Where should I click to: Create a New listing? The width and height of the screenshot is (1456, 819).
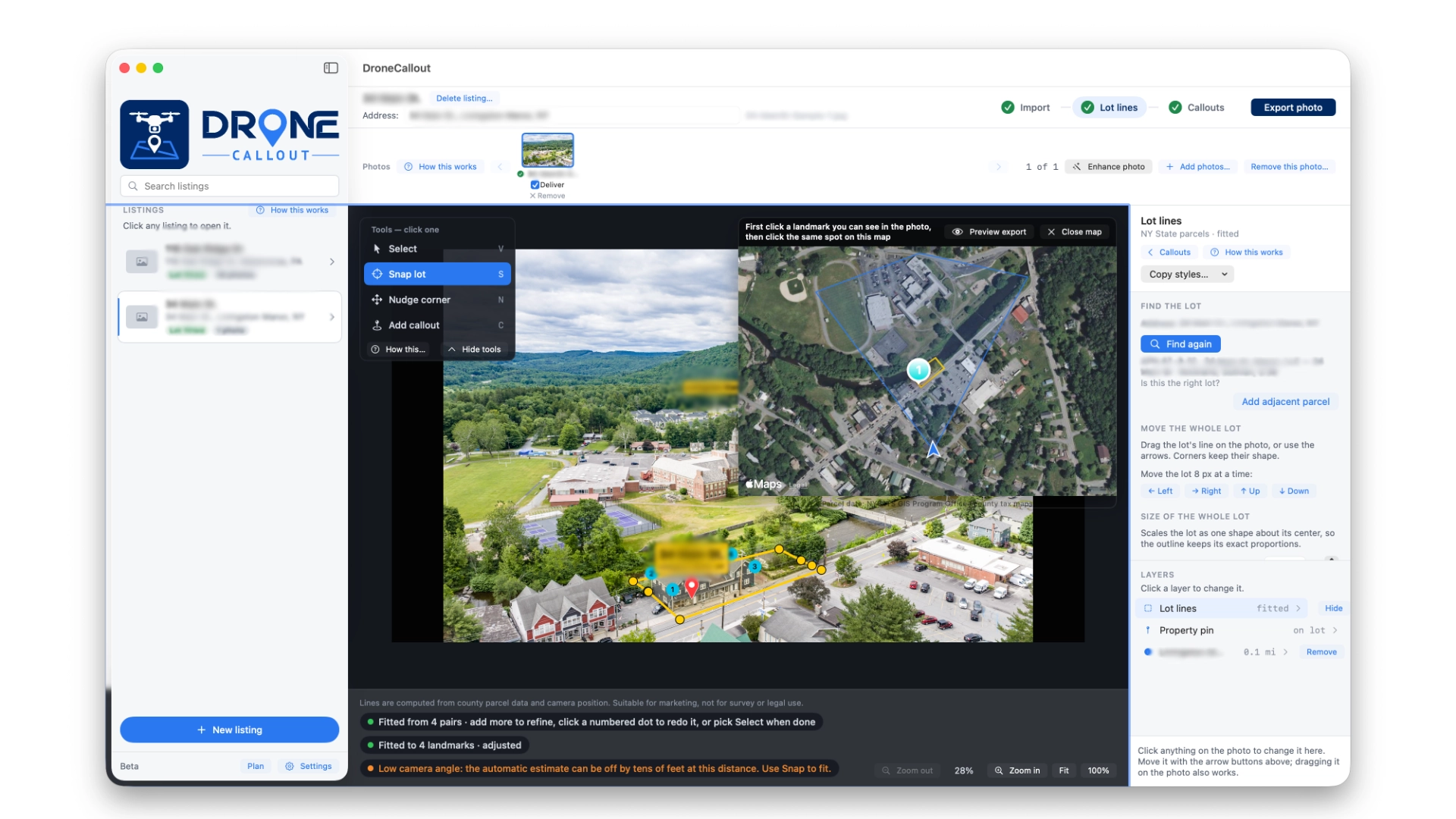229,730
